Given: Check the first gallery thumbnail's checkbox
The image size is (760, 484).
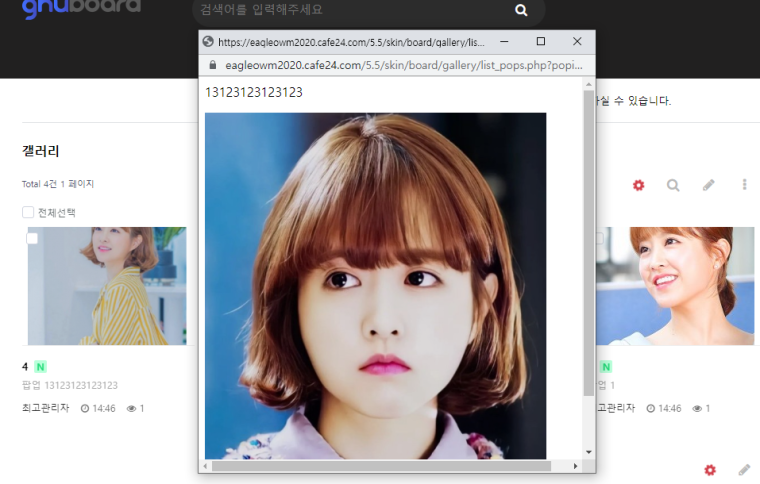Looking at the screenshot, I should (x=32, y=238).
